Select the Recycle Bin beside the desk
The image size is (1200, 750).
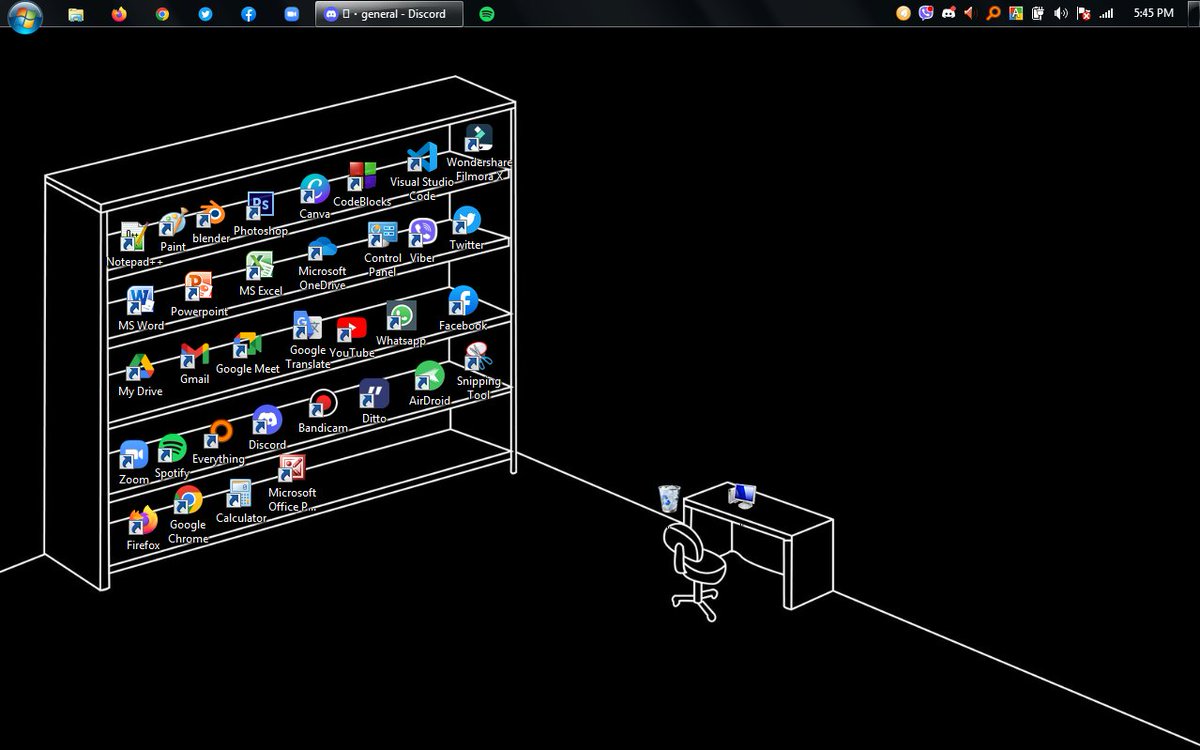(669, 498)
